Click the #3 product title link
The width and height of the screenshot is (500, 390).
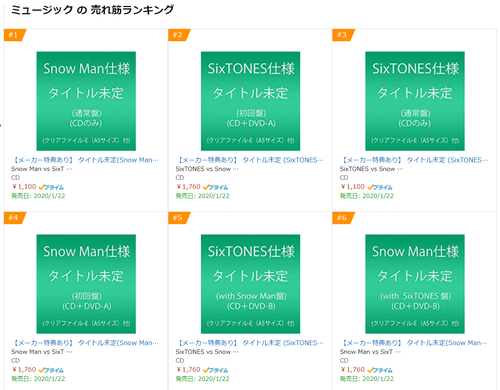pyautogui.click(x=414, y=160)
